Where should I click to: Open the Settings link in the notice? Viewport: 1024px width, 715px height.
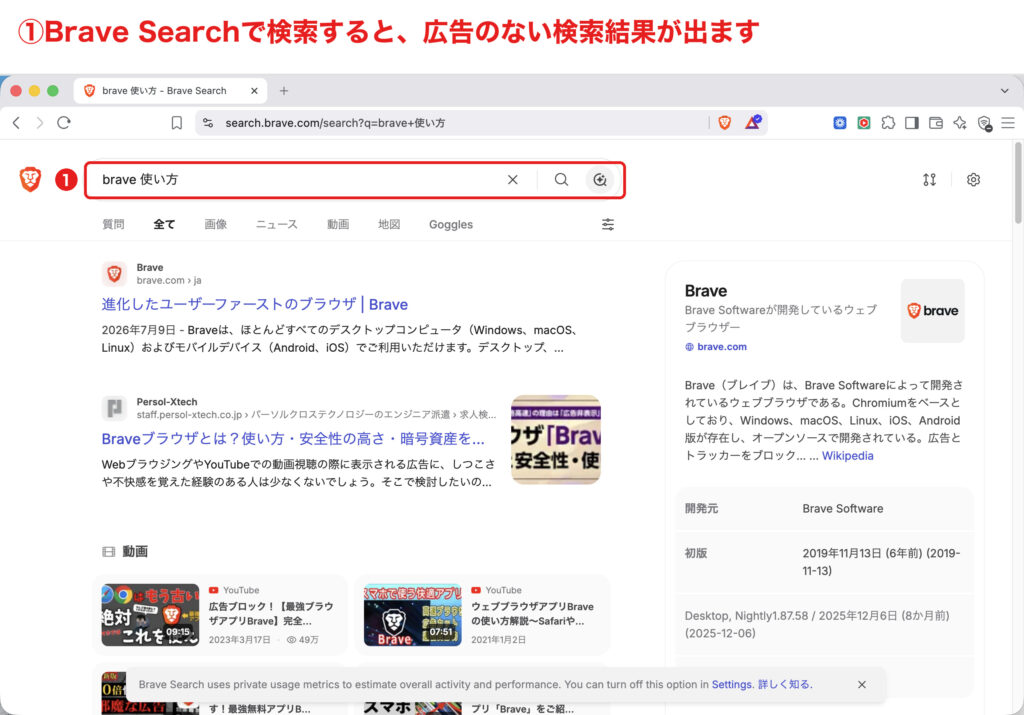click(x=731, y=684)
